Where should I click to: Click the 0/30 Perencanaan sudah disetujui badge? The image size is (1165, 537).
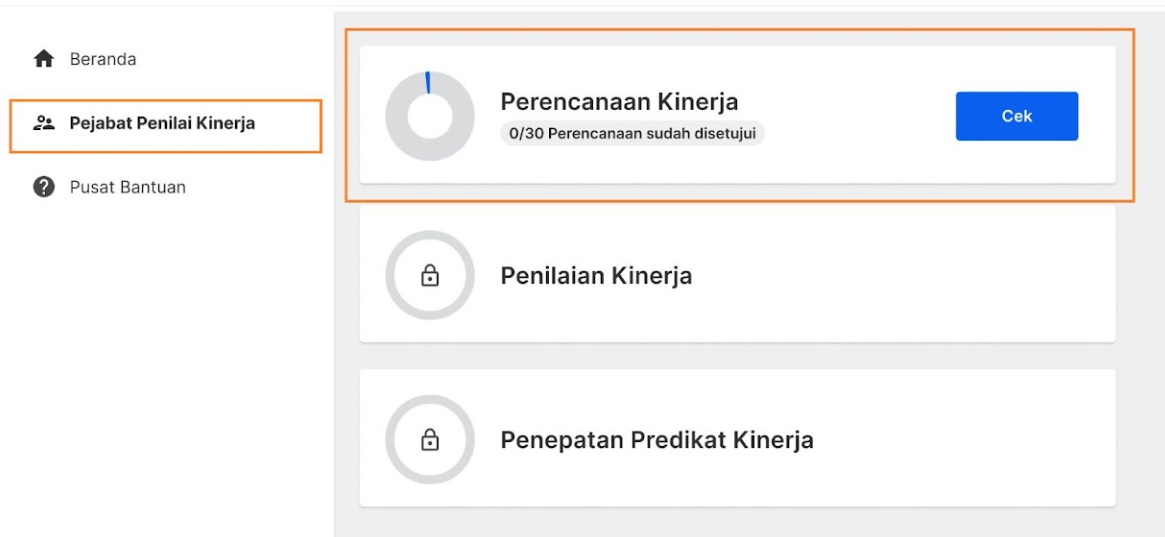pos(632,134)
